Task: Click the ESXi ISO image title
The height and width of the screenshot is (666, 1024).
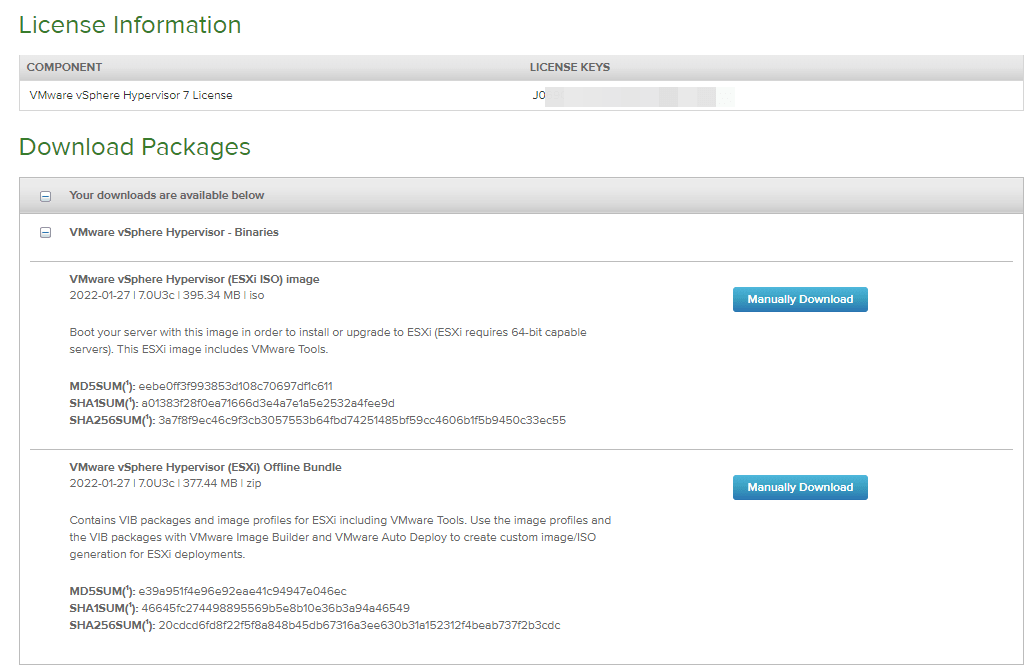Action: [x=194, y=279]
